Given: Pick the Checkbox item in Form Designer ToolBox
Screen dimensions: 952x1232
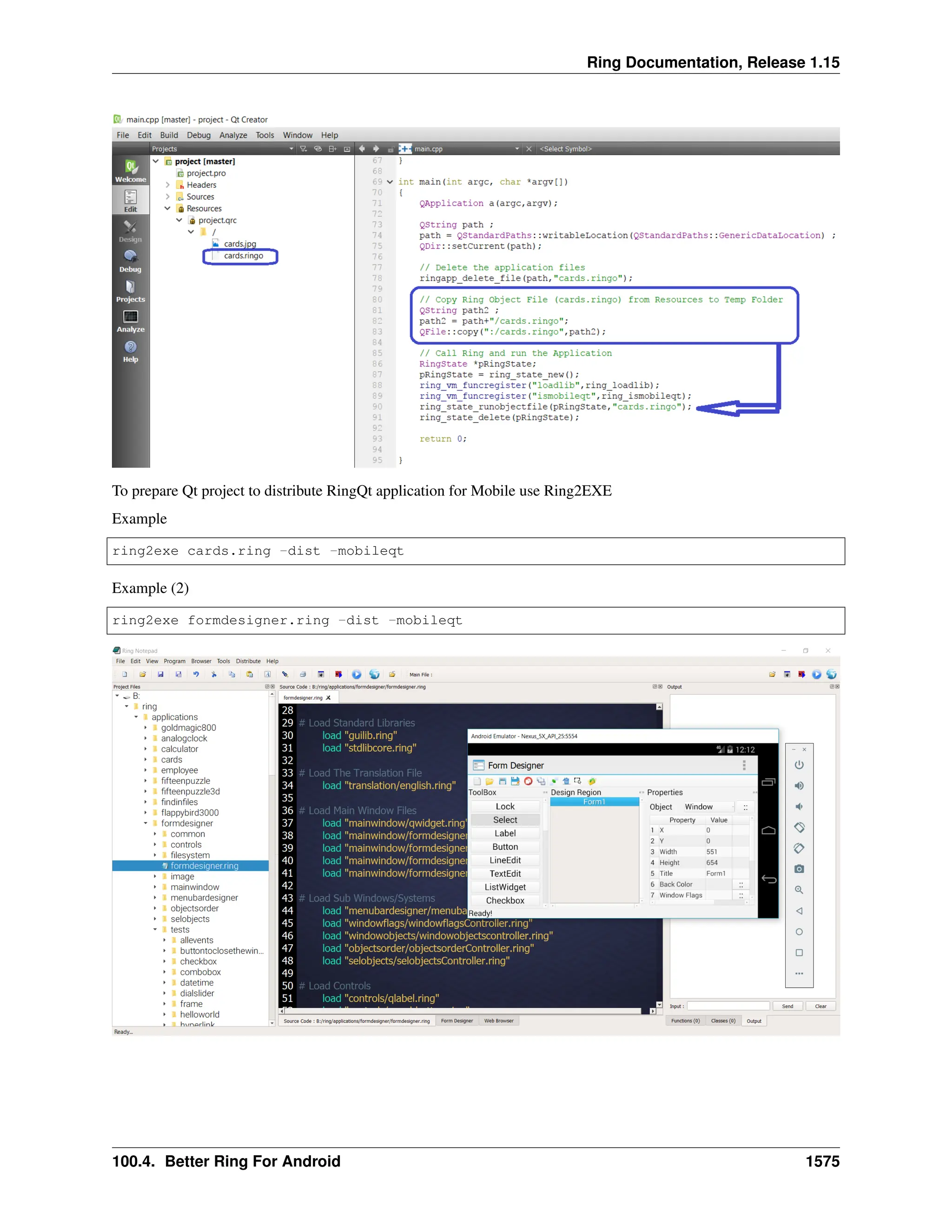Looking at the screenshot, I should tap(505, 901).
